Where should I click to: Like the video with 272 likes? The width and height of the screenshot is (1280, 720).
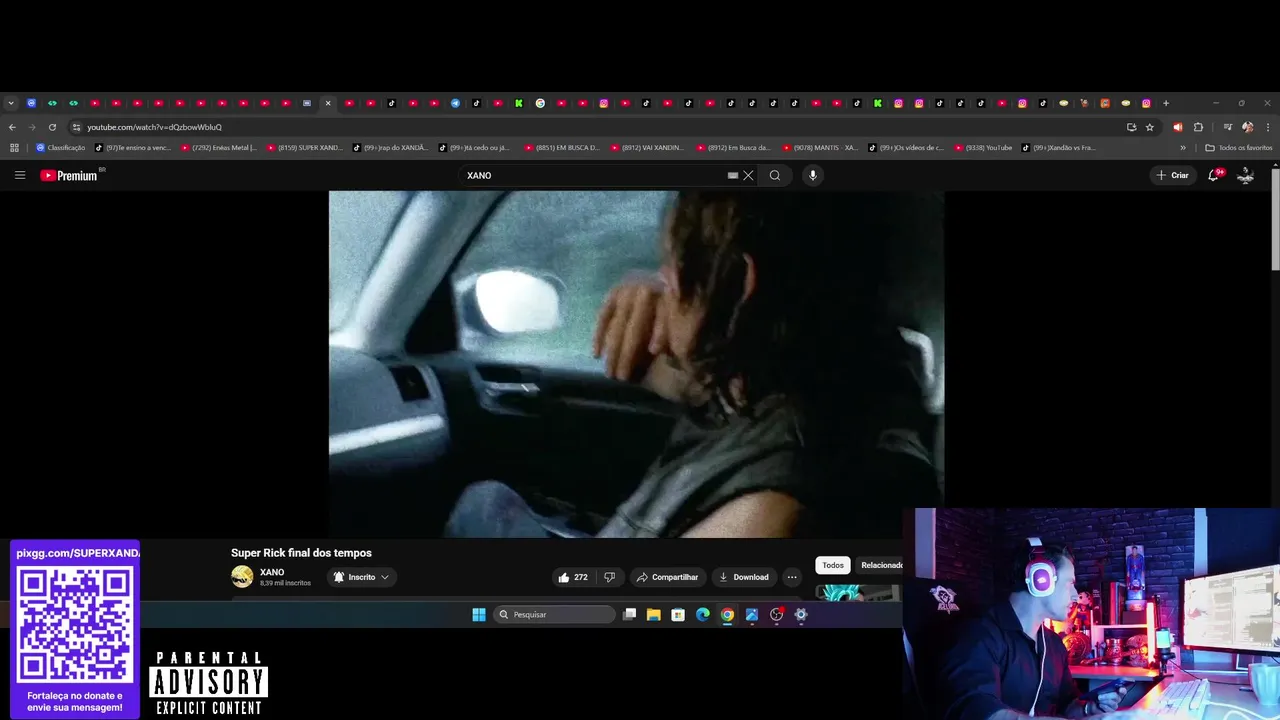pyautogui.click(x=573, y=577)
